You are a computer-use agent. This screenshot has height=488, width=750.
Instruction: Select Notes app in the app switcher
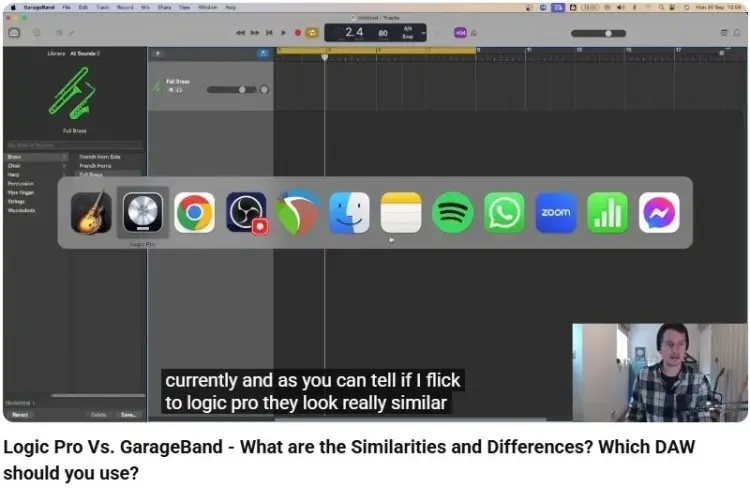point(401,212)
